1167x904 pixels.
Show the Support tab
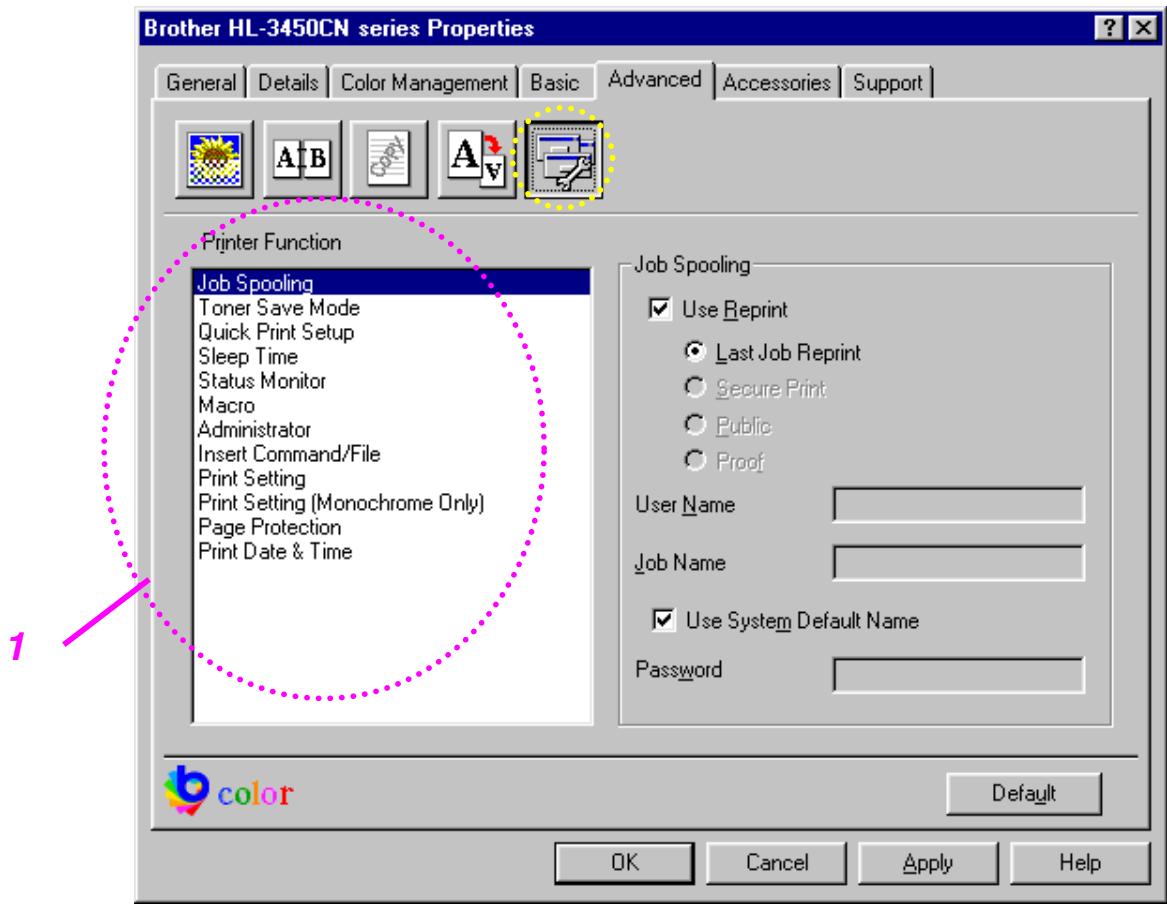887,83
